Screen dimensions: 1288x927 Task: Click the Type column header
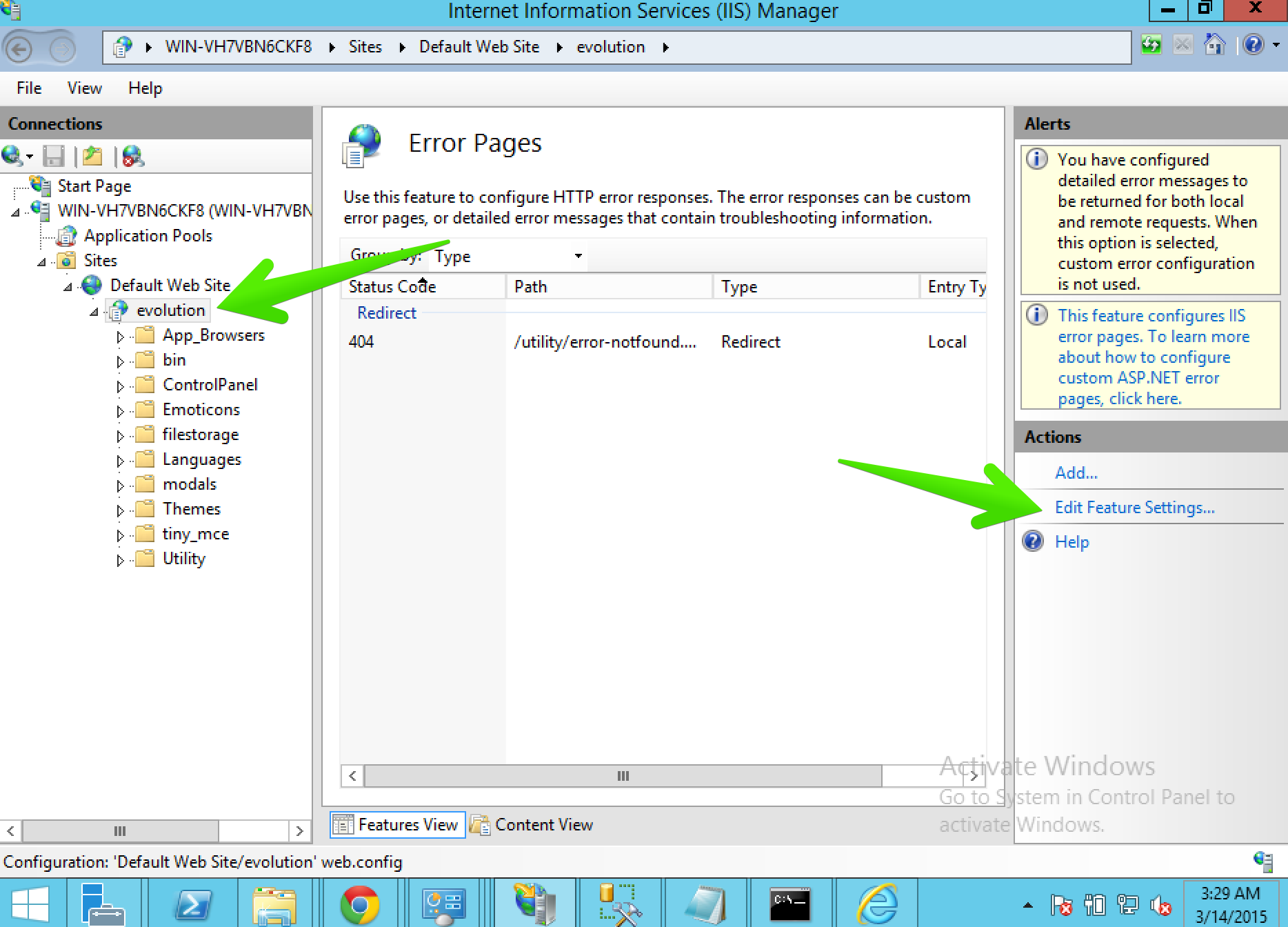816,286
